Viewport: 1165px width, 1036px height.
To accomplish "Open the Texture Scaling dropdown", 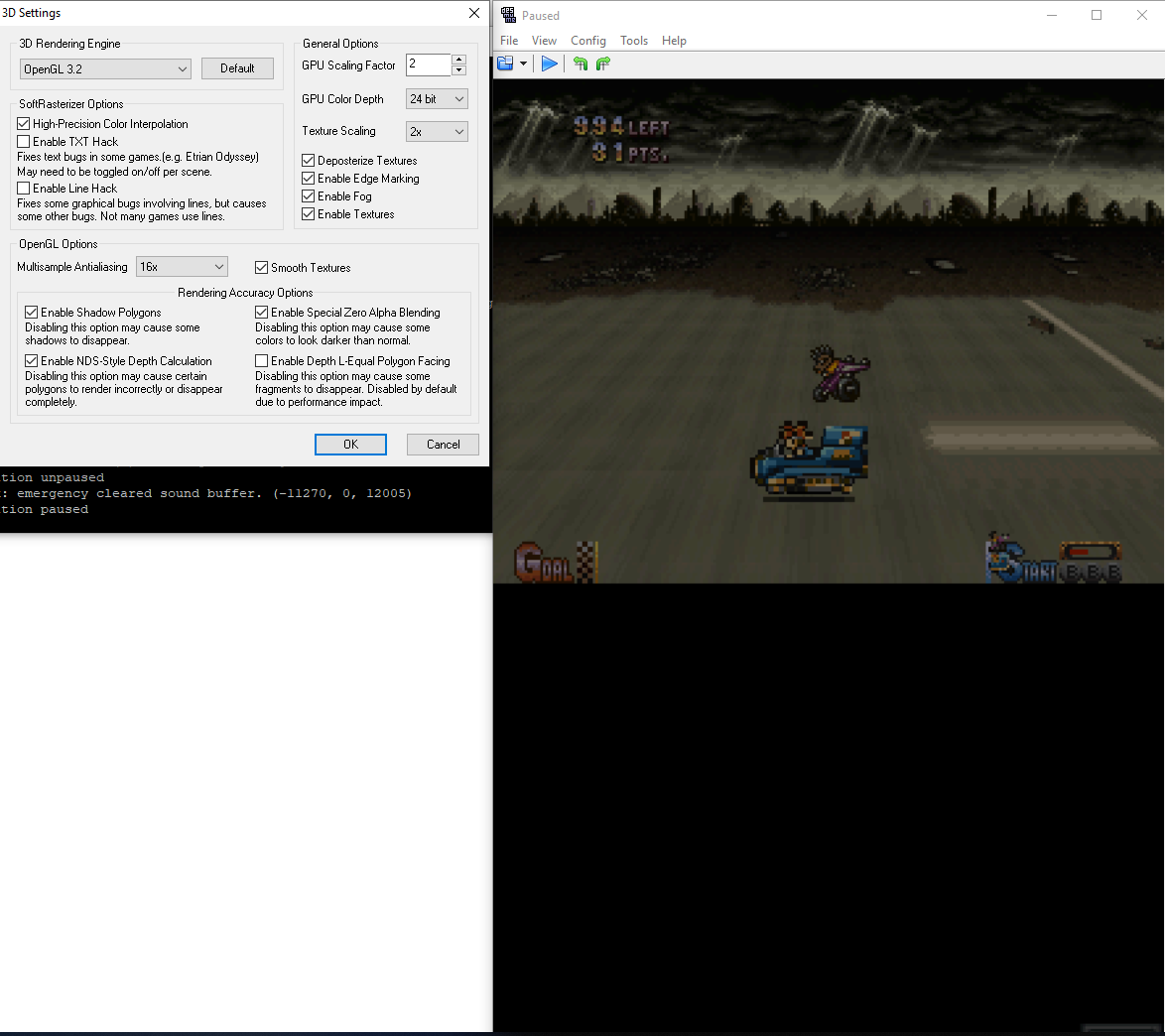I will [456, 131].
